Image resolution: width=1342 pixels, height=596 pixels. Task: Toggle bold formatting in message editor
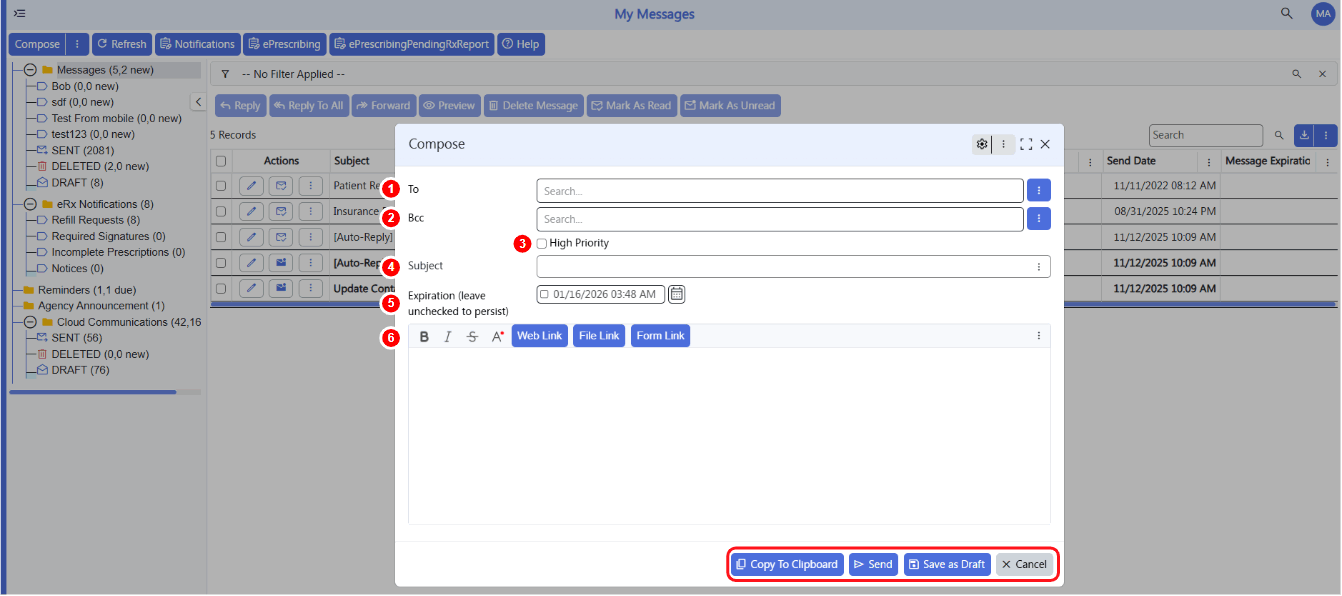click(x=424, y=336)
